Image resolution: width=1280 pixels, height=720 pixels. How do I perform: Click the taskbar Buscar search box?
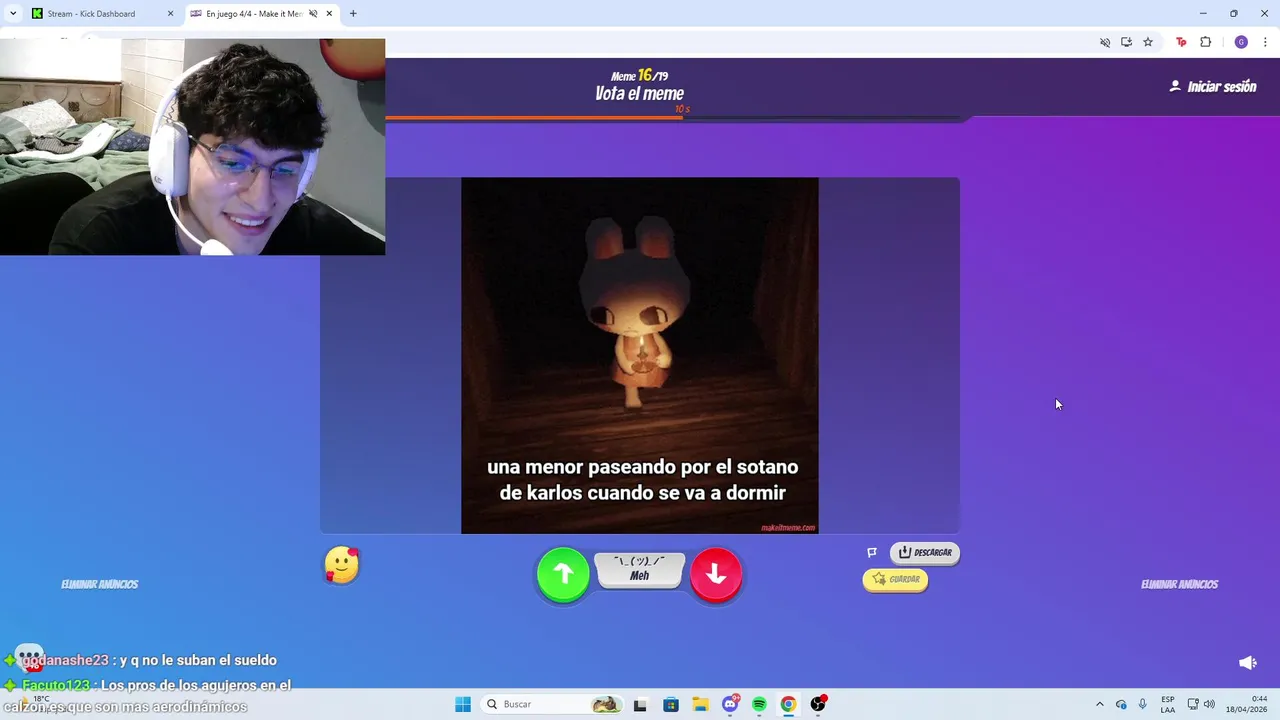(x=552, y=704)
